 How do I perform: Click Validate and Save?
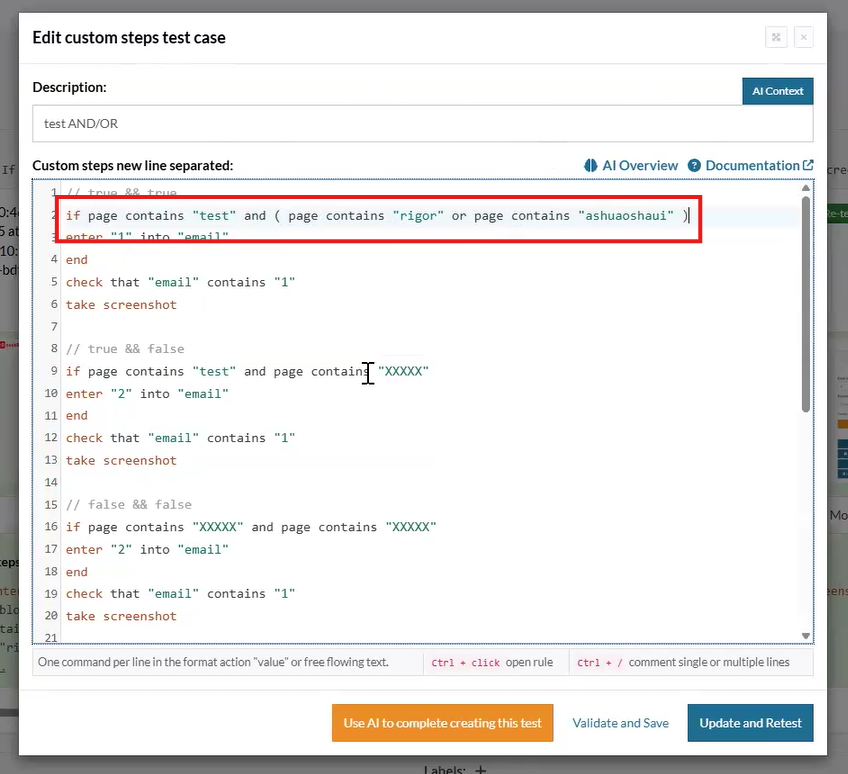pos(620,723)
